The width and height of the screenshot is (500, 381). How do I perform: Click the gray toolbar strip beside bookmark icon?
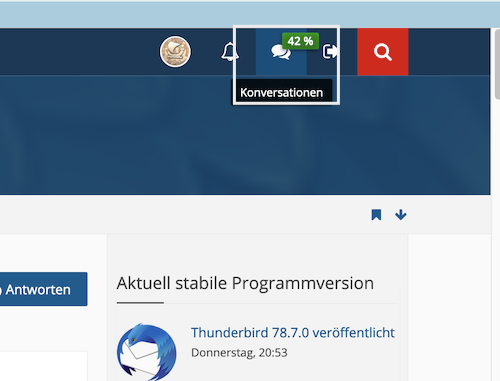183,215
